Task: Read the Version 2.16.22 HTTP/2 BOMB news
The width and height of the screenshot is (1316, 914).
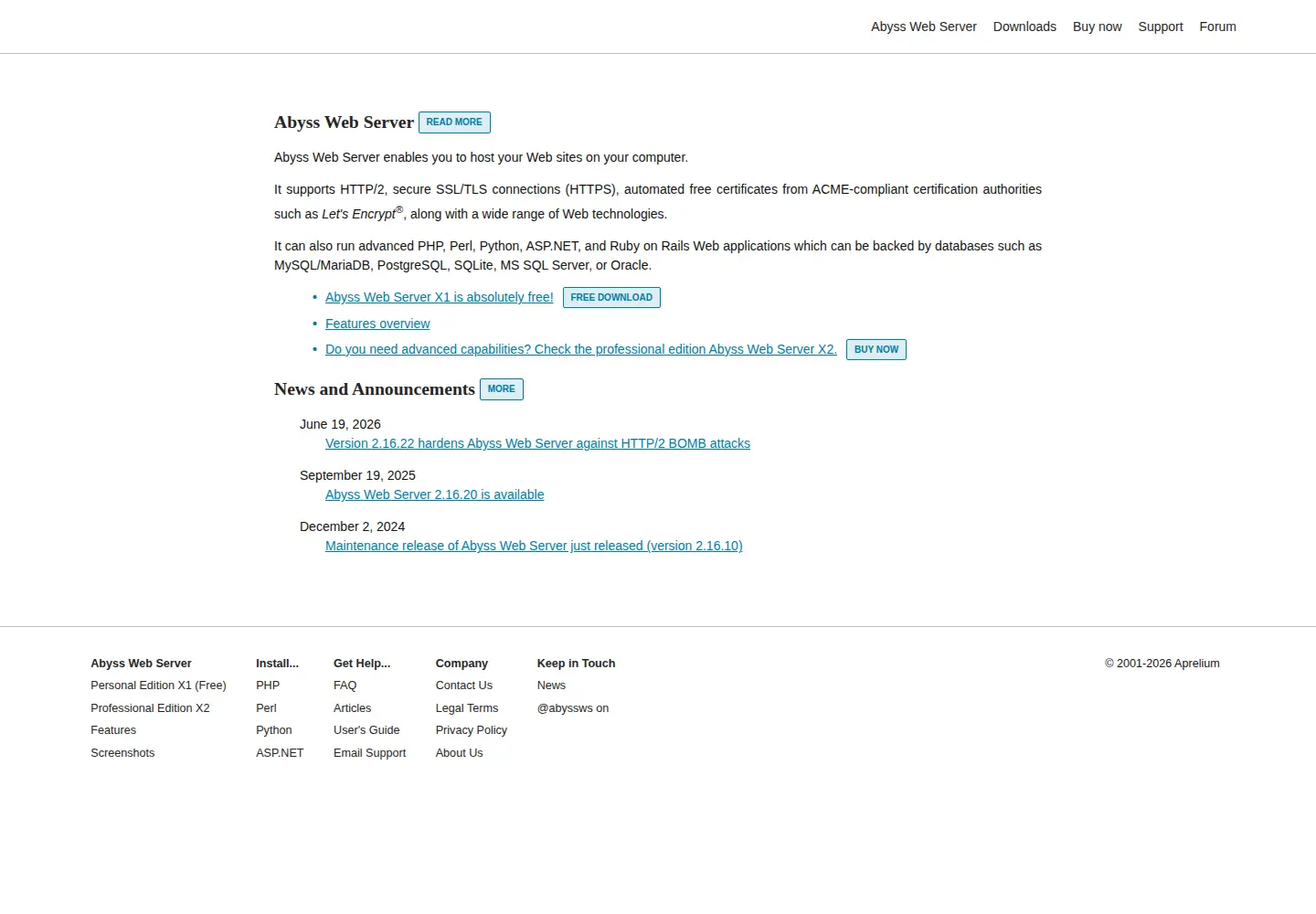Action: (537, 443)
